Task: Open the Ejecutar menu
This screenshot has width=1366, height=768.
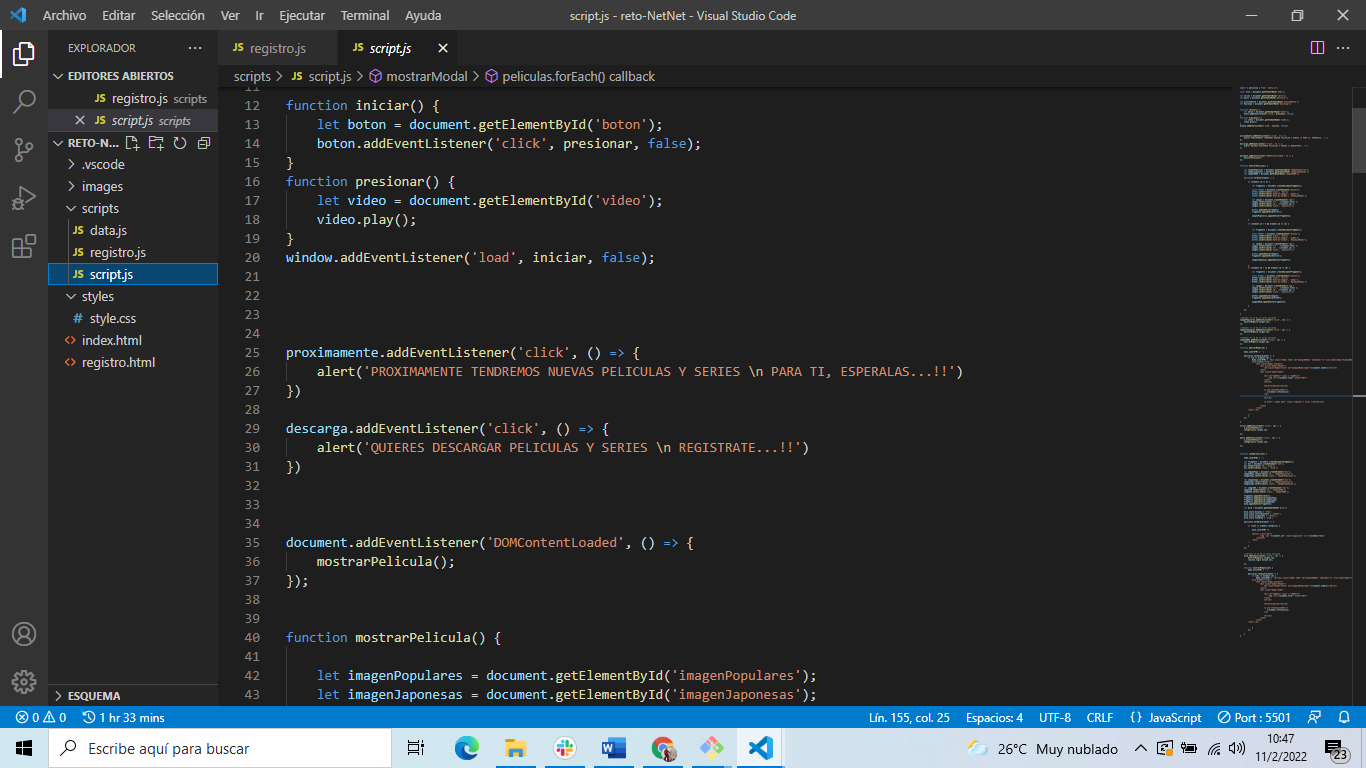Action: (x=302, y=16)
